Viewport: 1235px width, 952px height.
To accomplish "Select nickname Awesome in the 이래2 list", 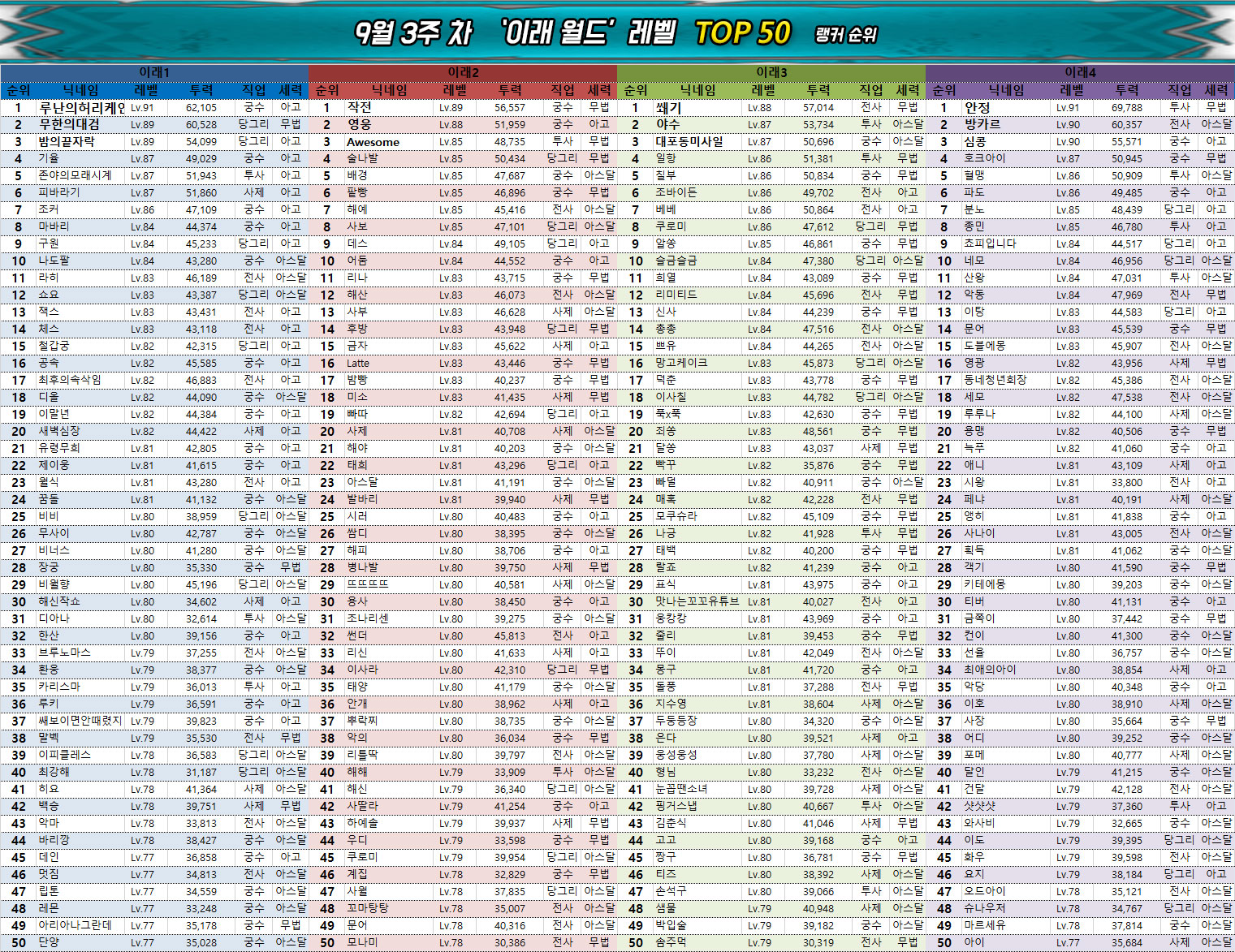I will [x=373, y=142].
